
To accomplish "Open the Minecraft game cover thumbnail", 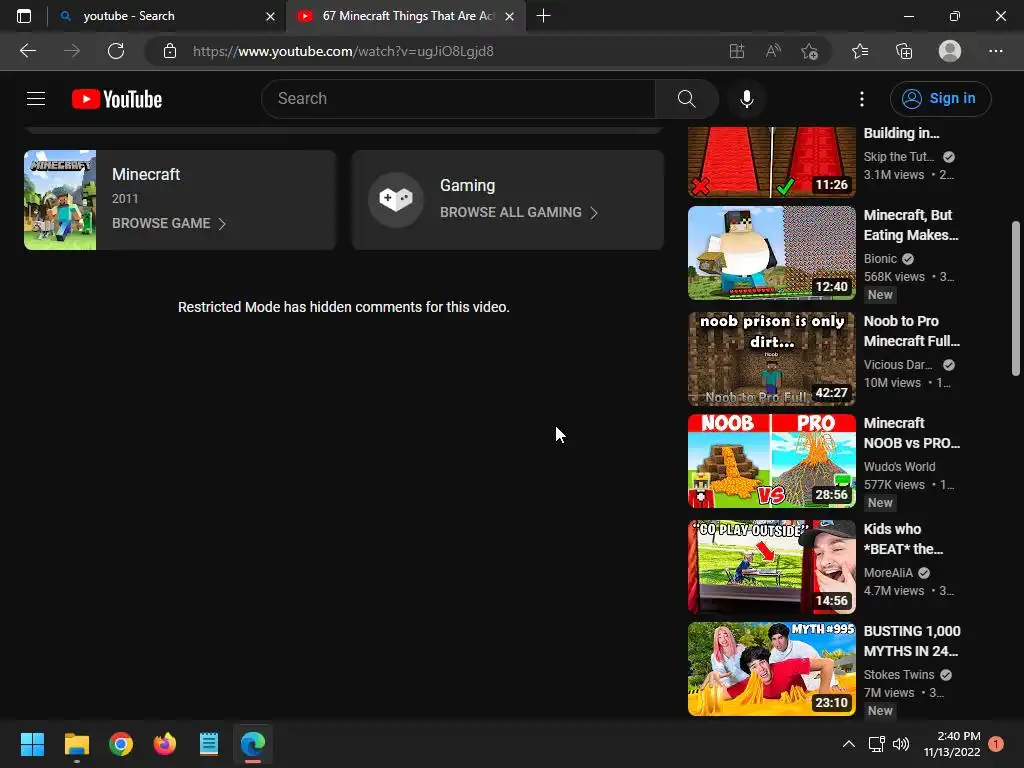I will 60,200.
